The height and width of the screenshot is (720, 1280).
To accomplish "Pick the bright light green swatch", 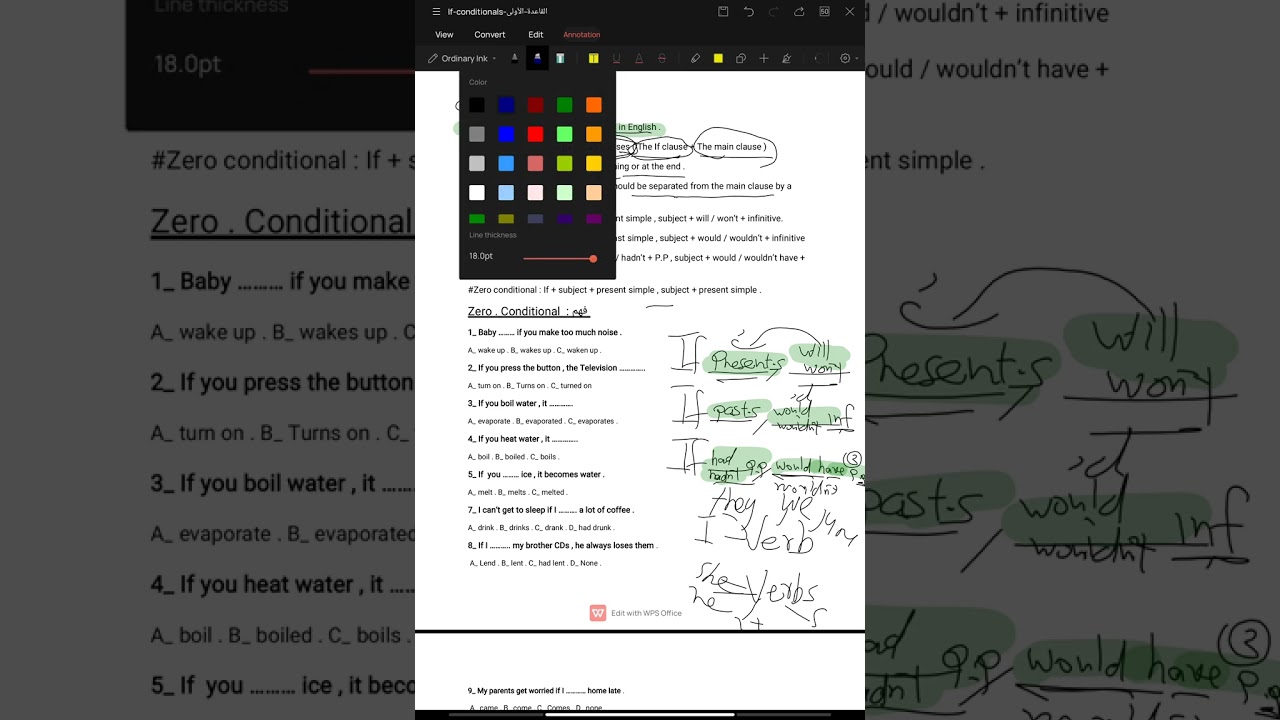I will click(x=564, y=134).
